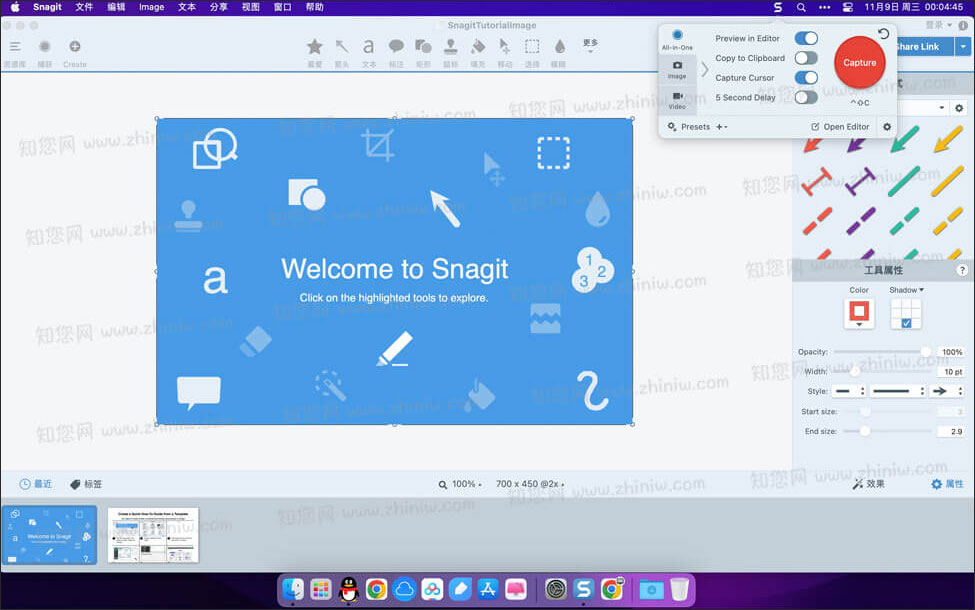Expand capture selection chevron arrow

pyautogui.click(x=705, y=70)
